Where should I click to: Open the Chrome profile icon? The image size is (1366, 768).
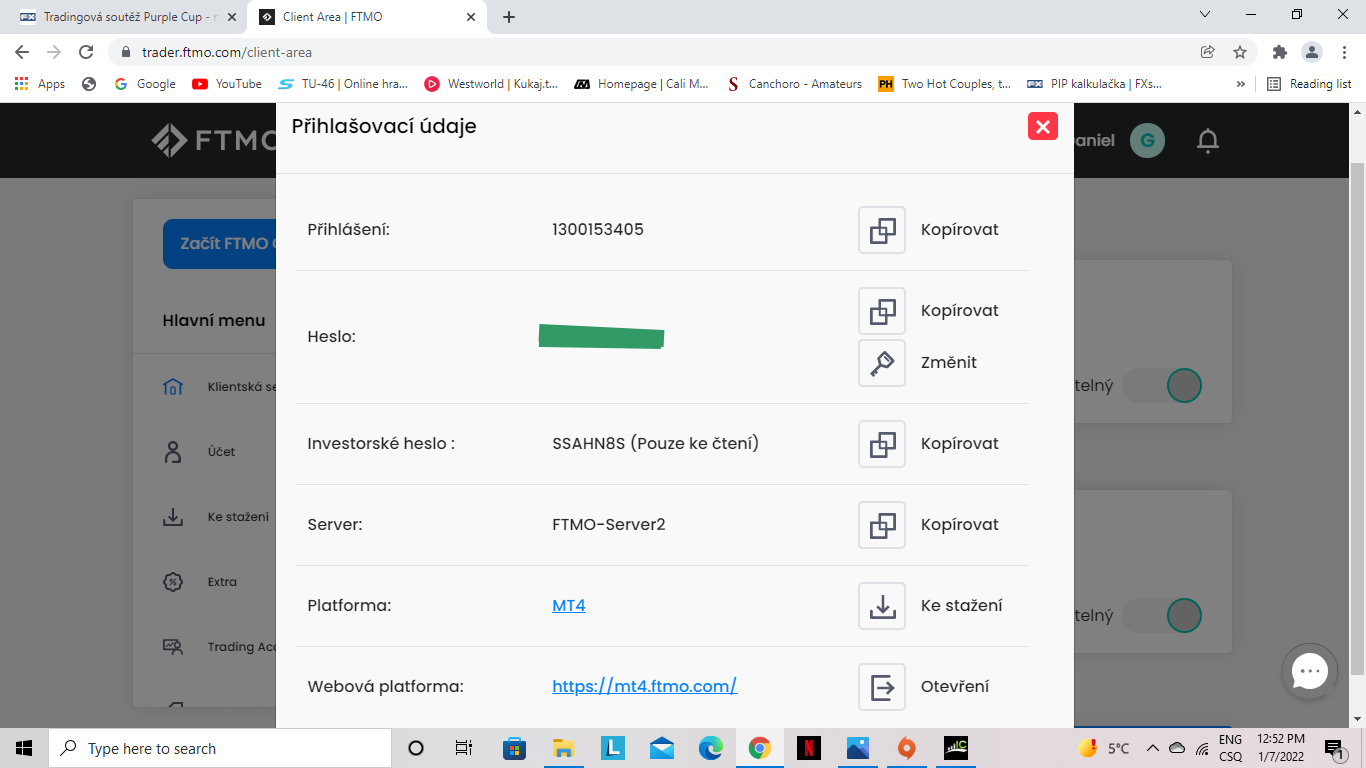(x=1311, y=52)
